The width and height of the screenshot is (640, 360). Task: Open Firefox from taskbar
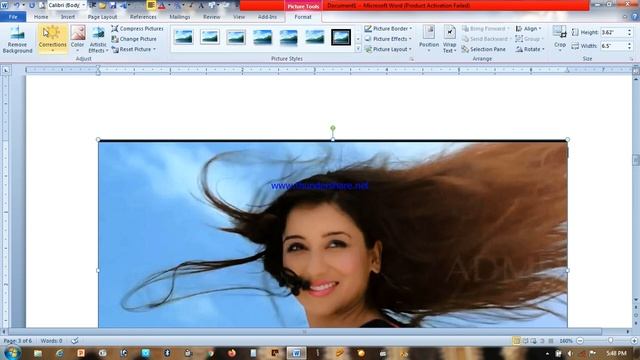click(x=231, y=353)
